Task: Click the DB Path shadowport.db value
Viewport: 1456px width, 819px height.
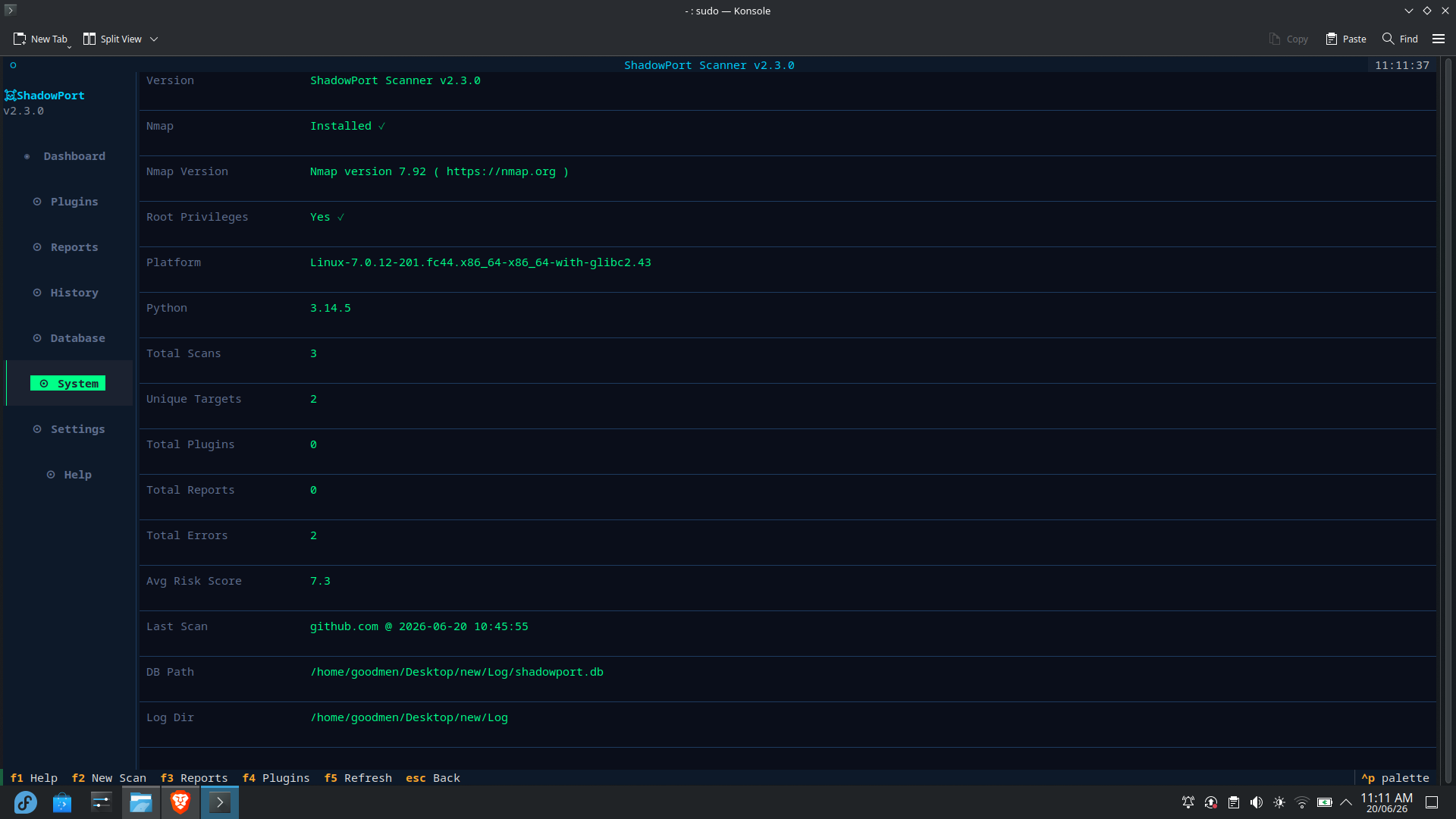Action: pyautogui.click(x=457, y=672)
